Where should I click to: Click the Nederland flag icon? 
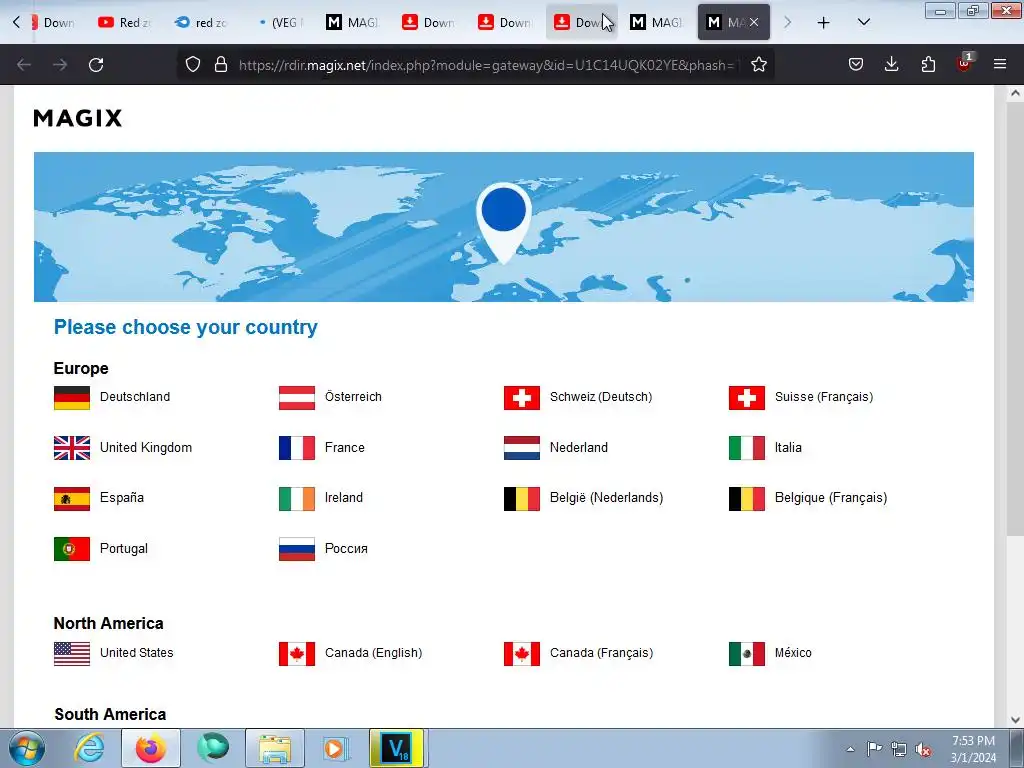[x=522, y=448]
